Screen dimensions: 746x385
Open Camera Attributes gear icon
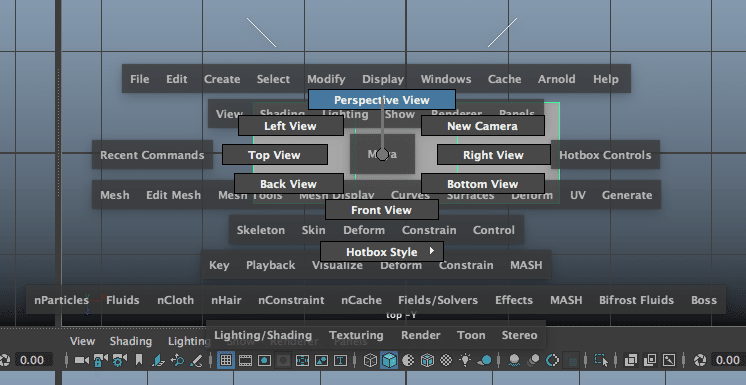[119, 360]
